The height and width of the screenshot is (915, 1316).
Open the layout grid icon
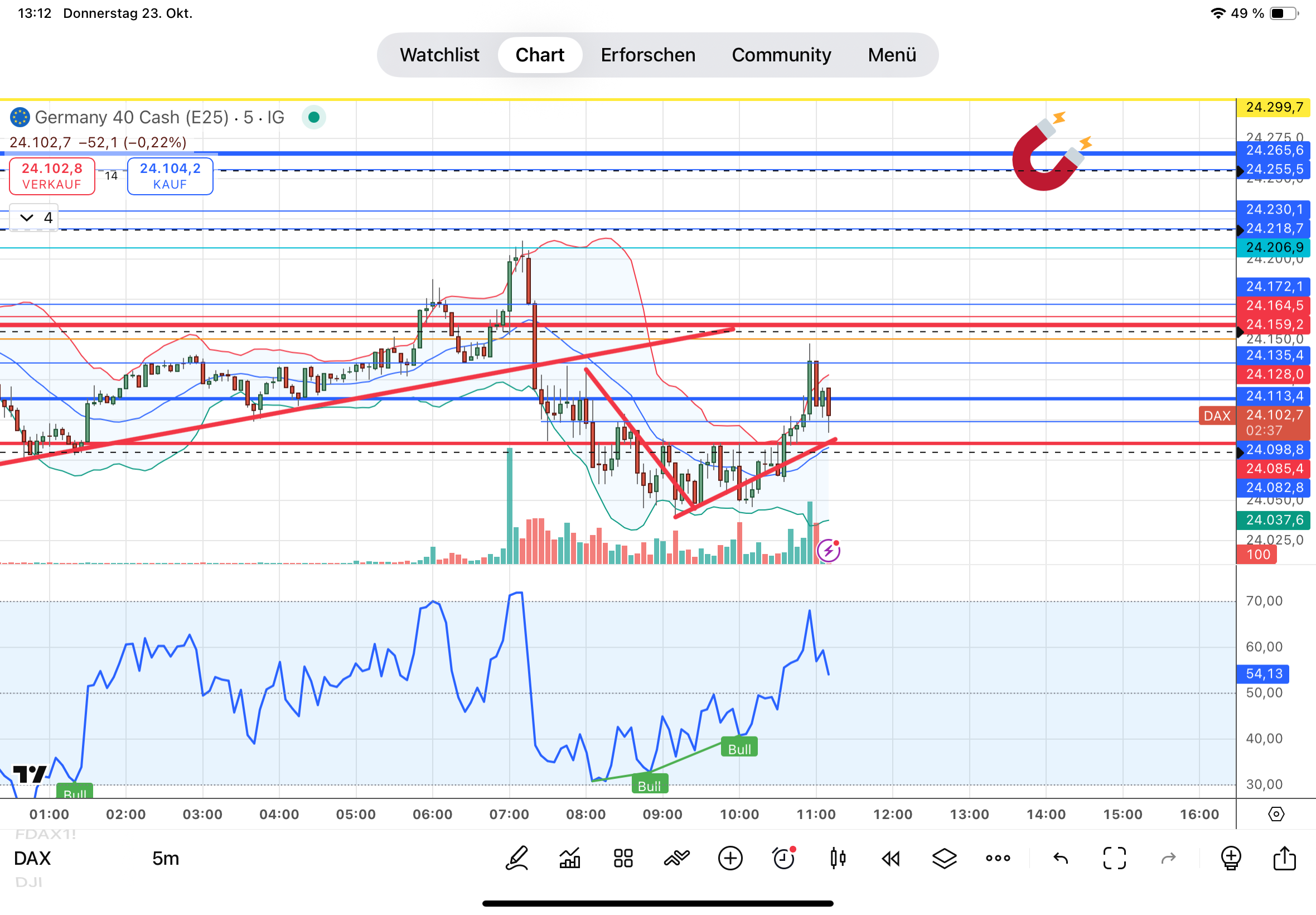623,858
